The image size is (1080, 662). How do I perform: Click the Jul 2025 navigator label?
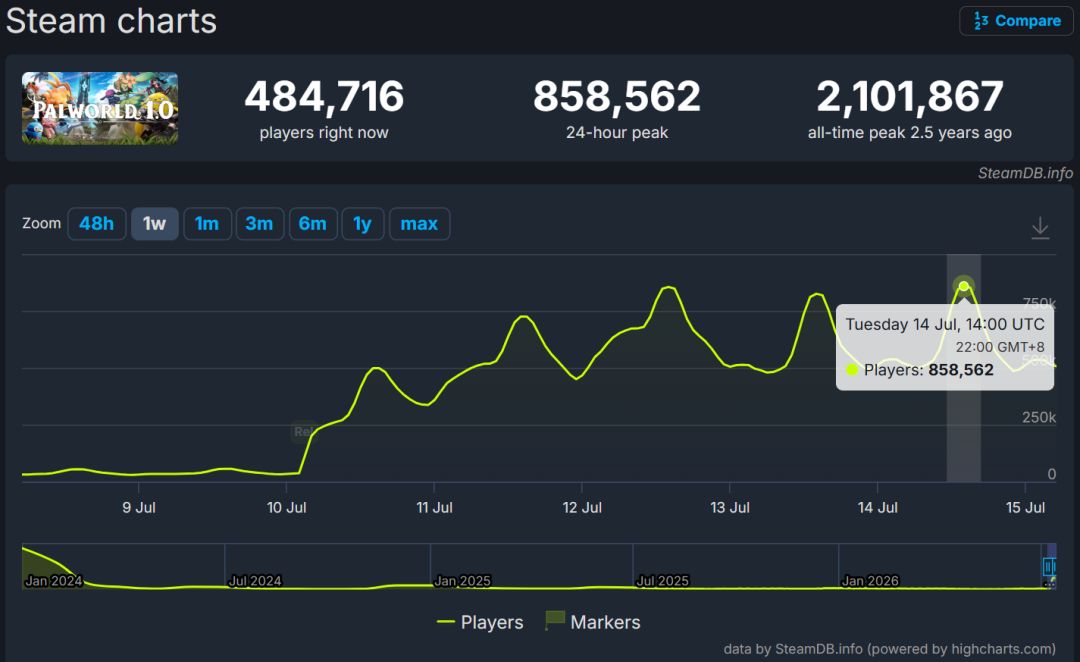(663, 581)
